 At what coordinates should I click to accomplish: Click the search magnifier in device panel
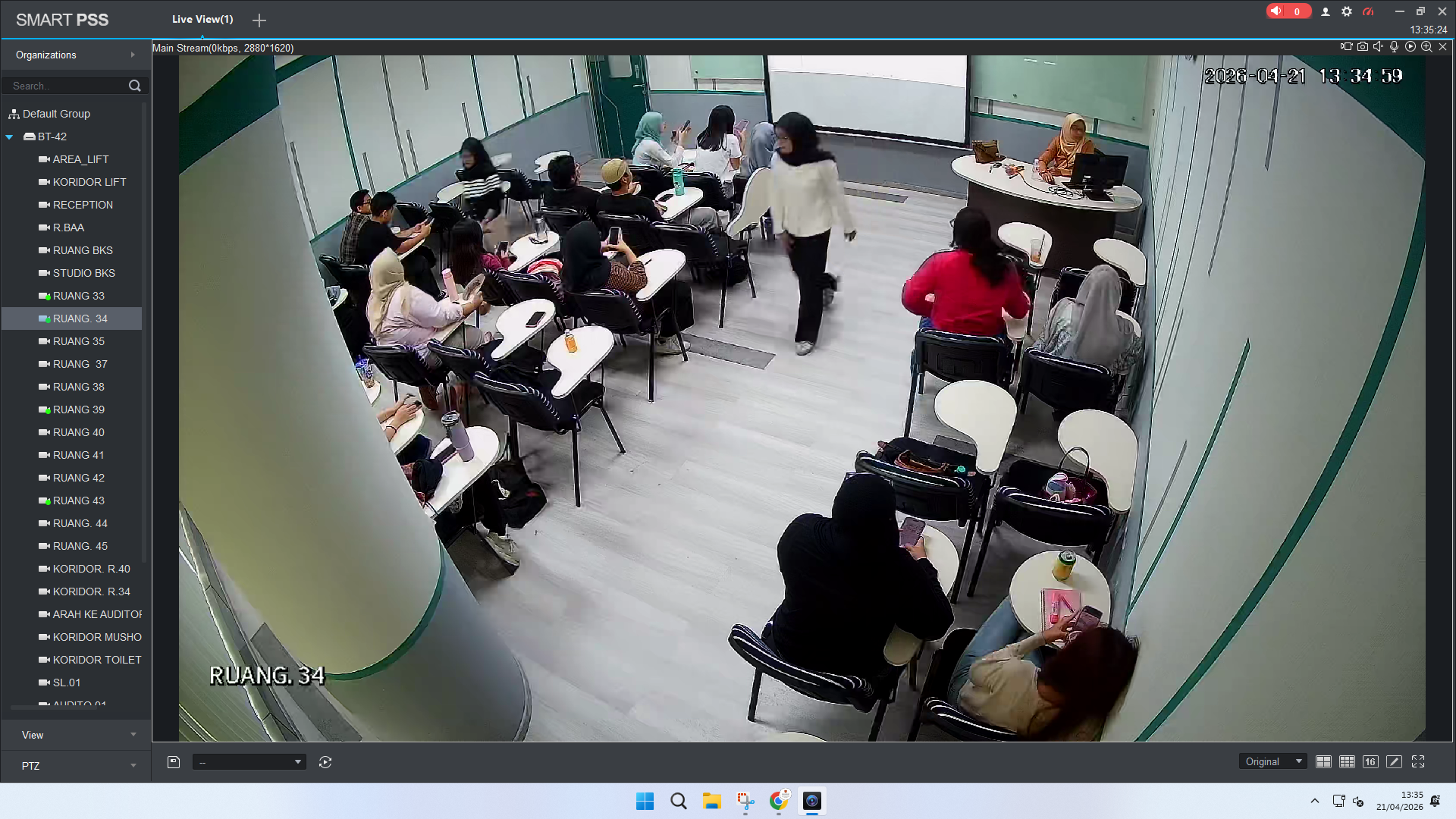tap(135, 86)
